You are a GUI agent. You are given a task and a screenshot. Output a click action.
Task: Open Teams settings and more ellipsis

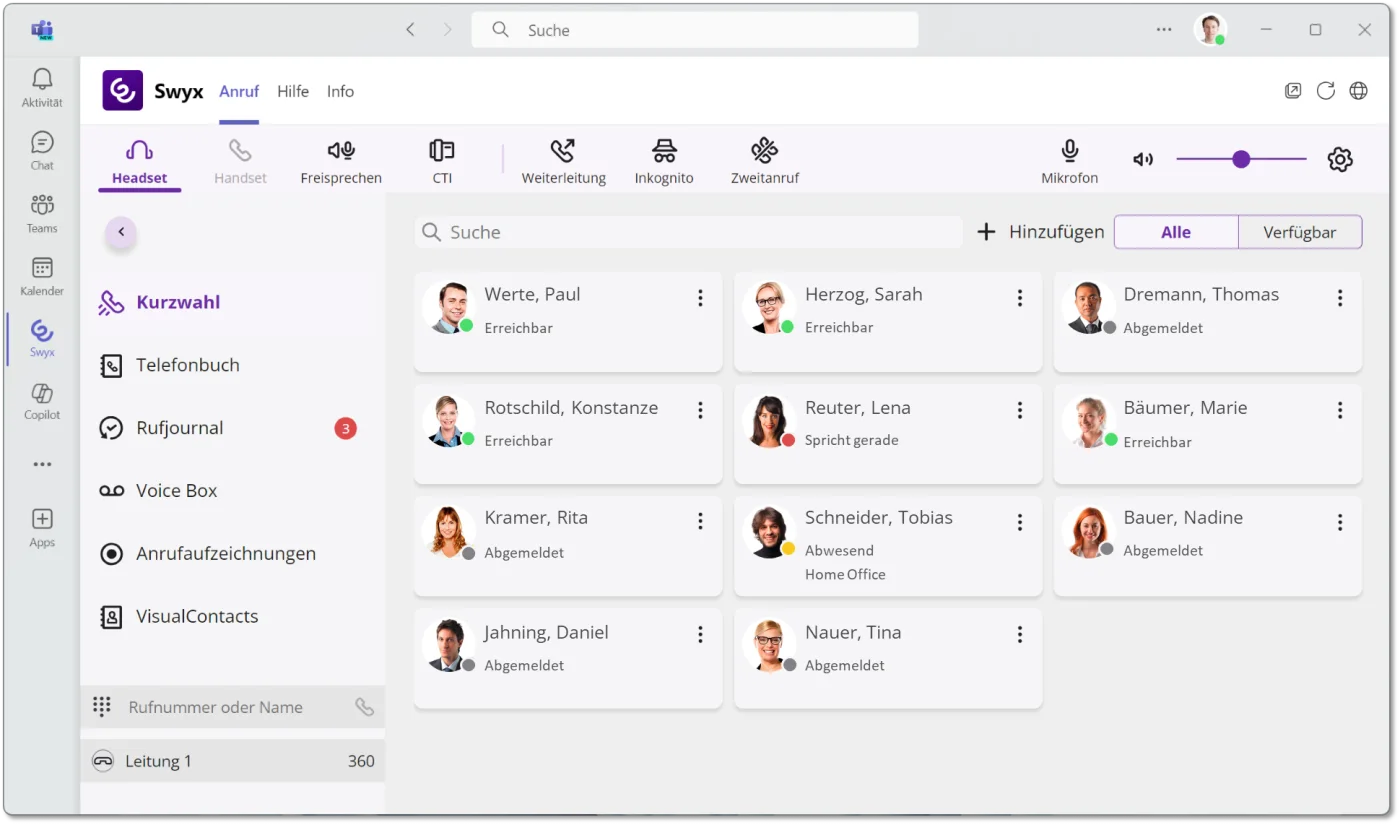(1164, 30)
